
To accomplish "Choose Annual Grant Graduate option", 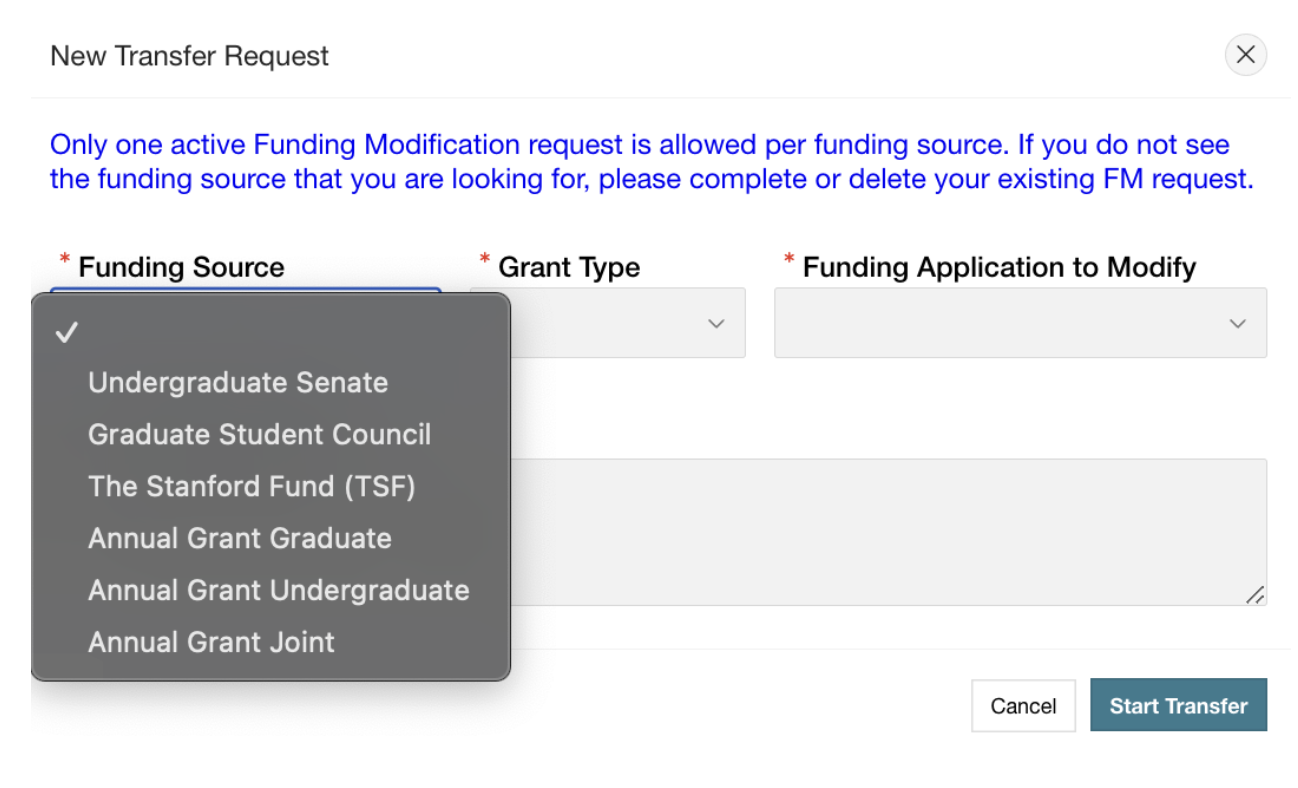I will pos(239,539).
